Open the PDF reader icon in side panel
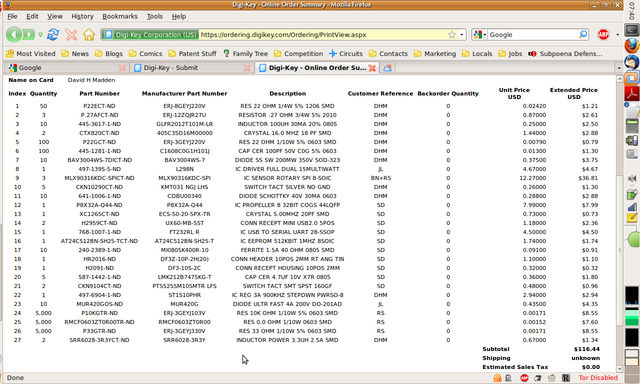 (632, 93)
